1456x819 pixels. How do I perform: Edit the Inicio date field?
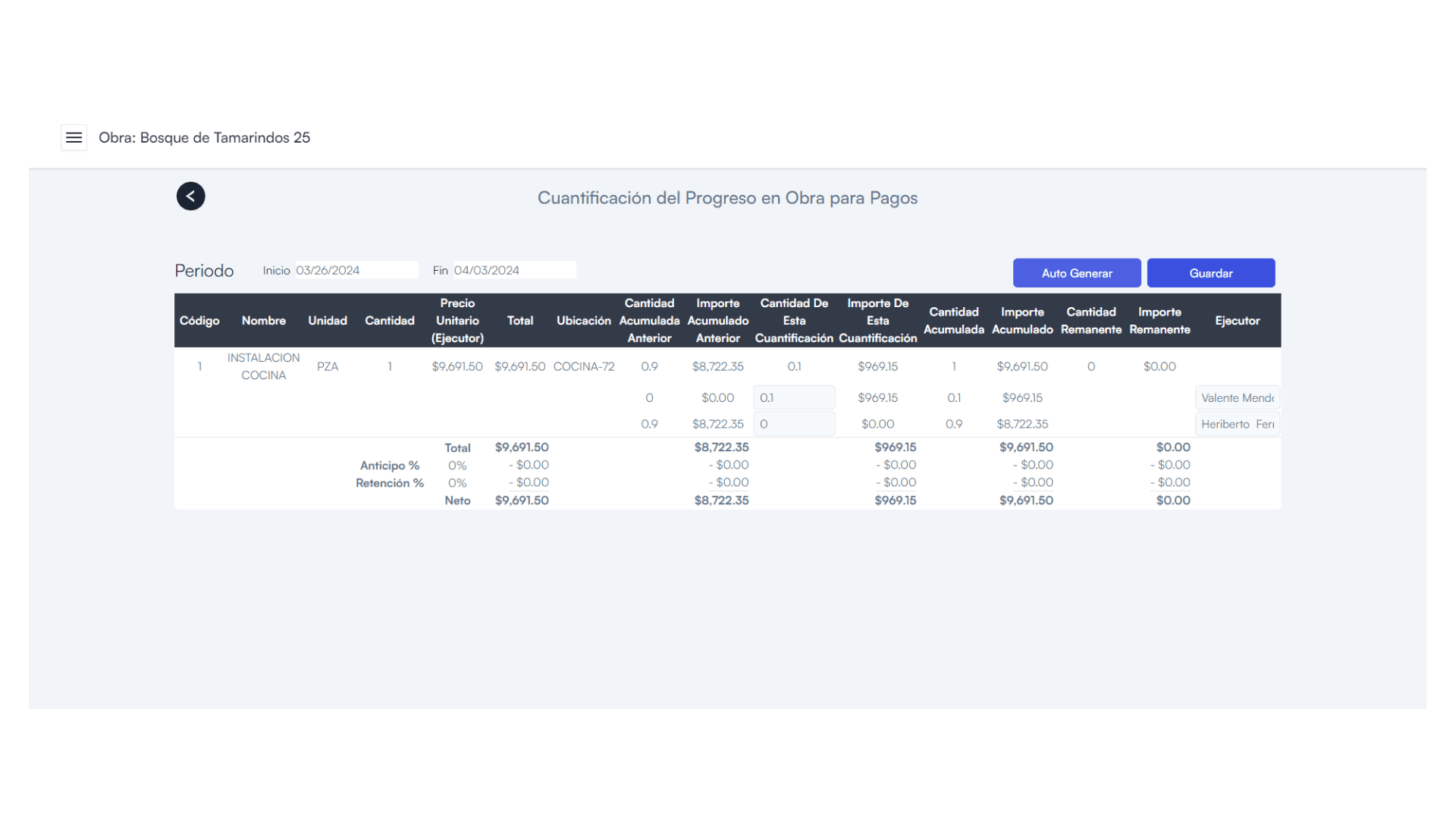[x=356, y=270]
